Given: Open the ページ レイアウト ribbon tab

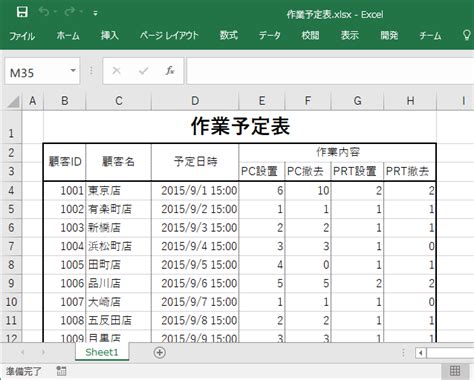Looking at the screenshot, I should click(x=169, y=35).
